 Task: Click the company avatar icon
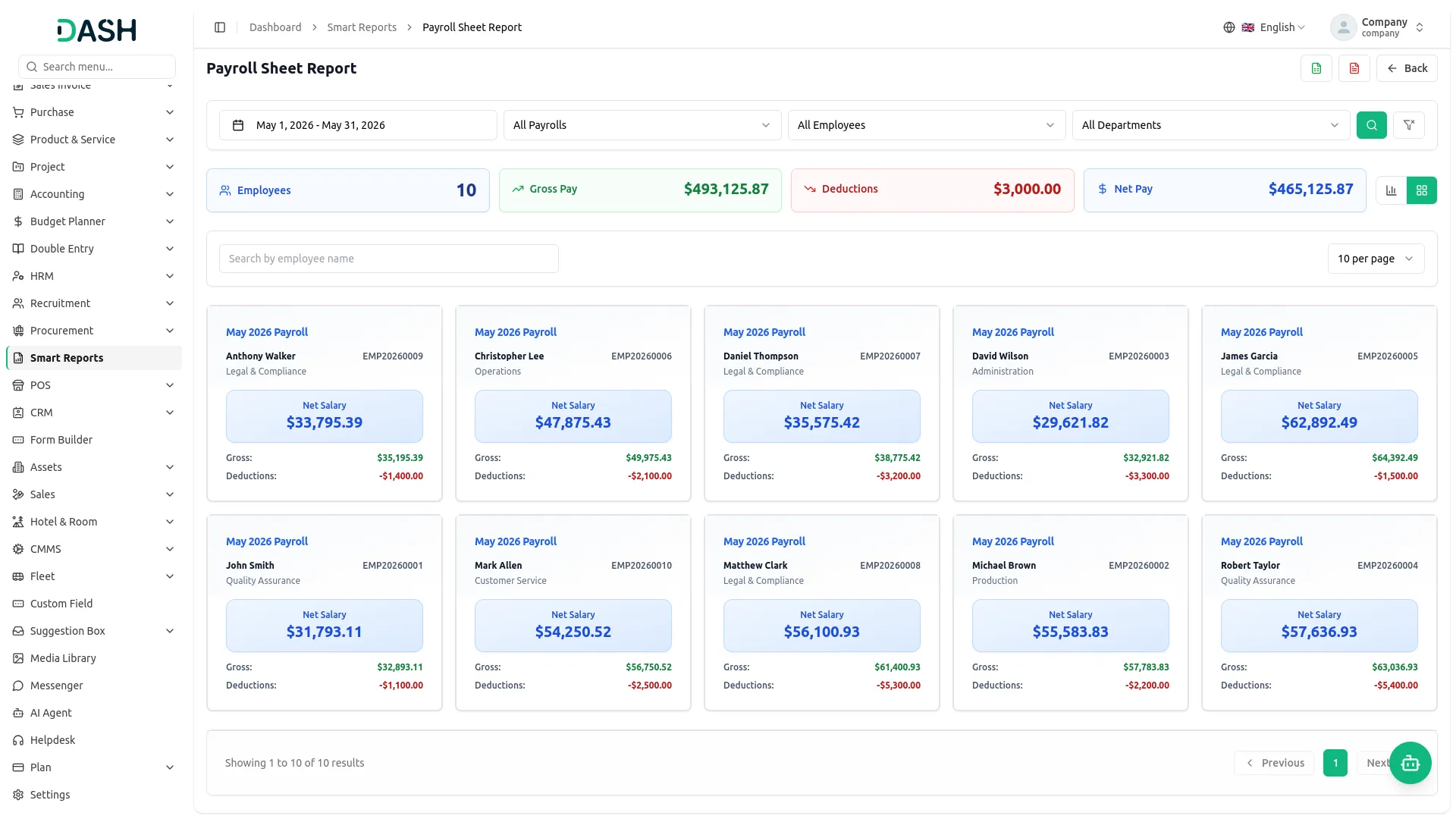click(1344, 27)
